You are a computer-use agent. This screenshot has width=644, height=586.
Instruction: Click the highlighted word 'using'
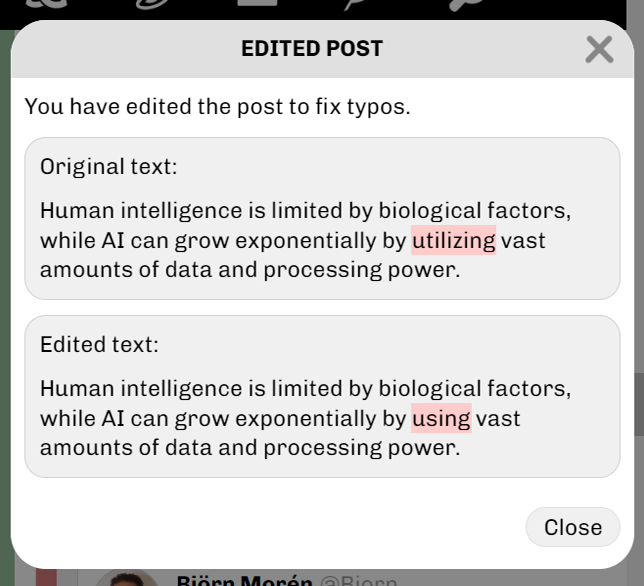point(440,418)
